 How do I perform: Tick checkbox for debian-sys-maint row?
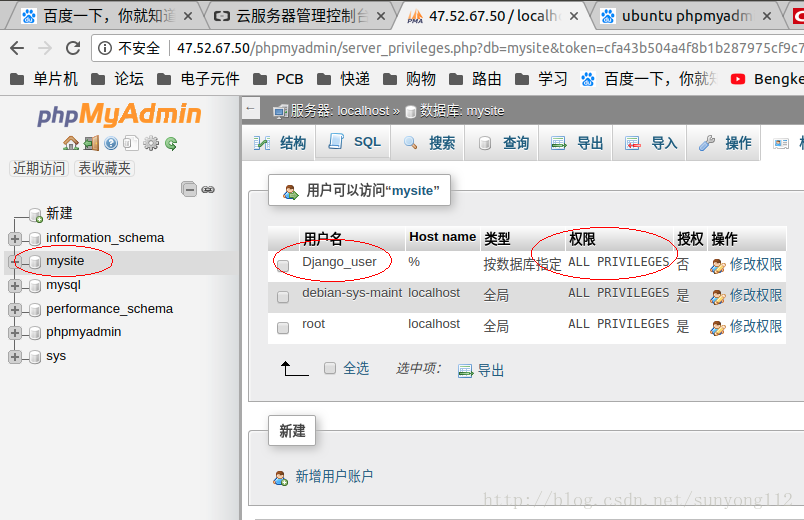click(283, 296)
